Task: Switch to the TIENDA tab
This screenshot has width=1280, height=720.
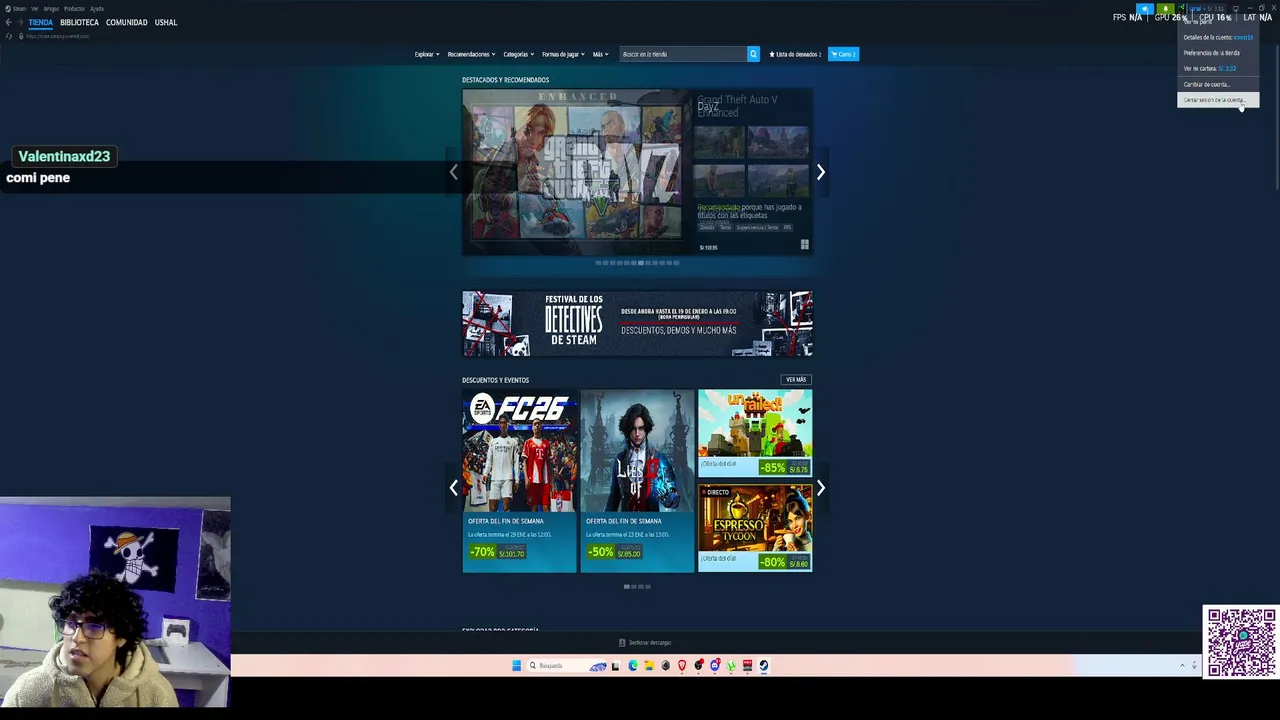Action: click(x=41, y=22)
